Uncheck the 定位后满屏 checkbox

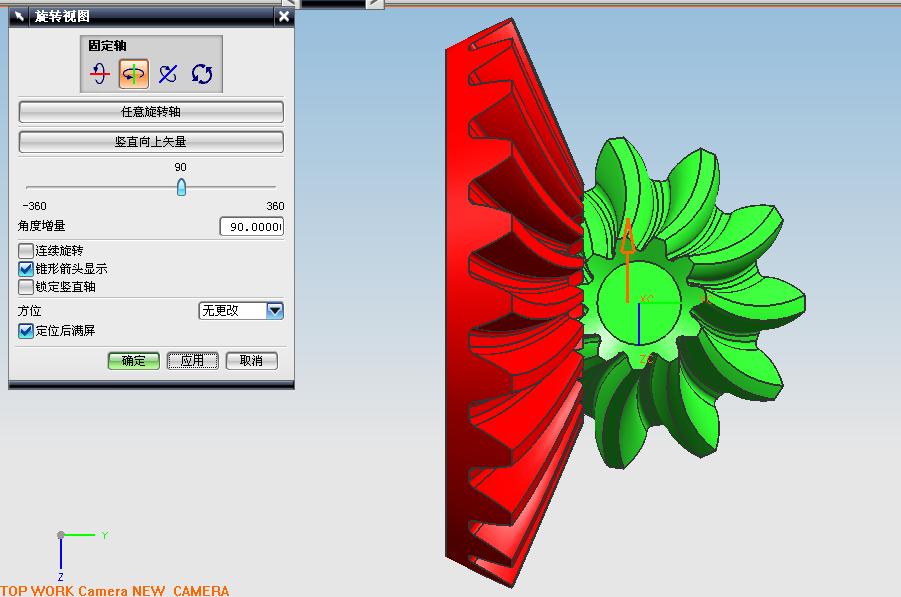(26, 330)
